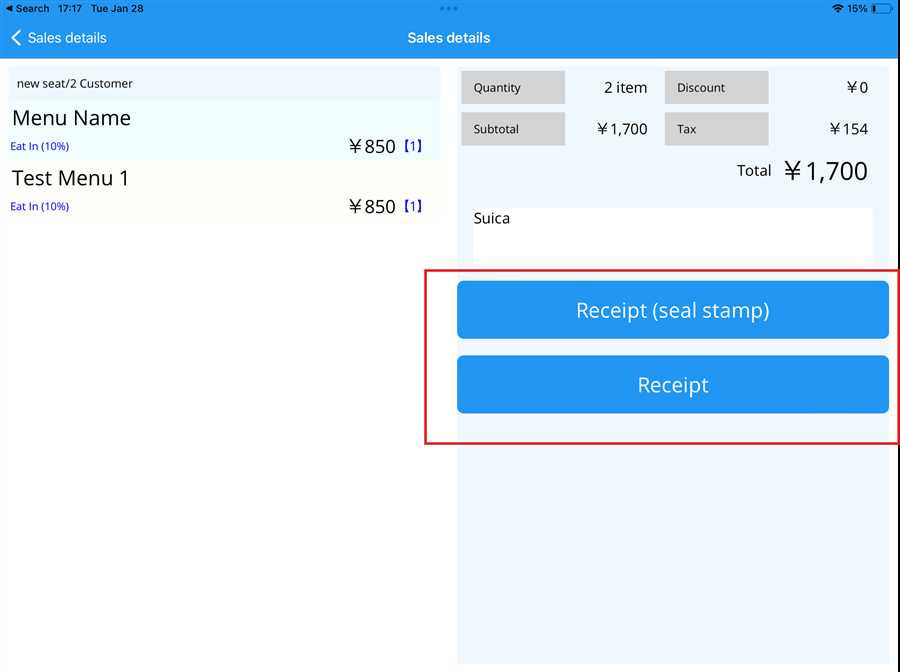Click the Receipt (seal stamp) button

672,310
